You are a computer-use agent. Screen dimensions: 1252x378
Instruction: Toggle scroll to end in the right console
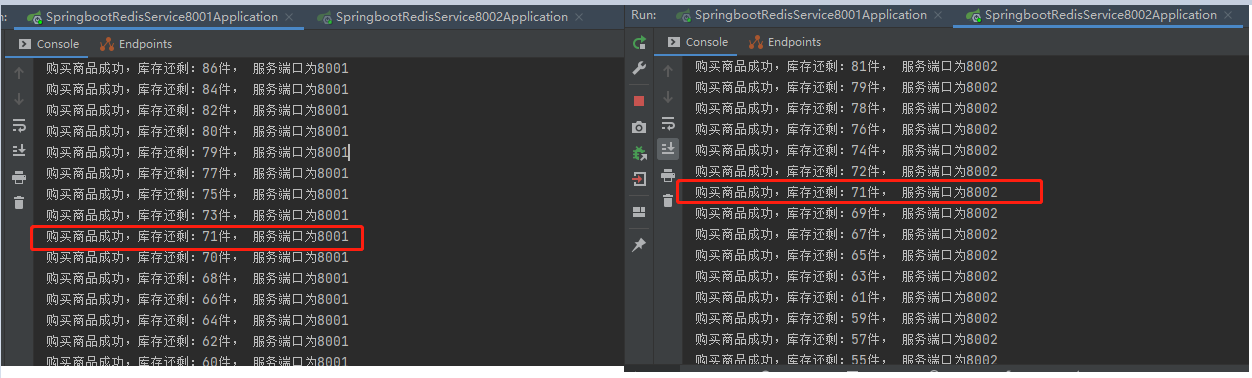point(667,149)
